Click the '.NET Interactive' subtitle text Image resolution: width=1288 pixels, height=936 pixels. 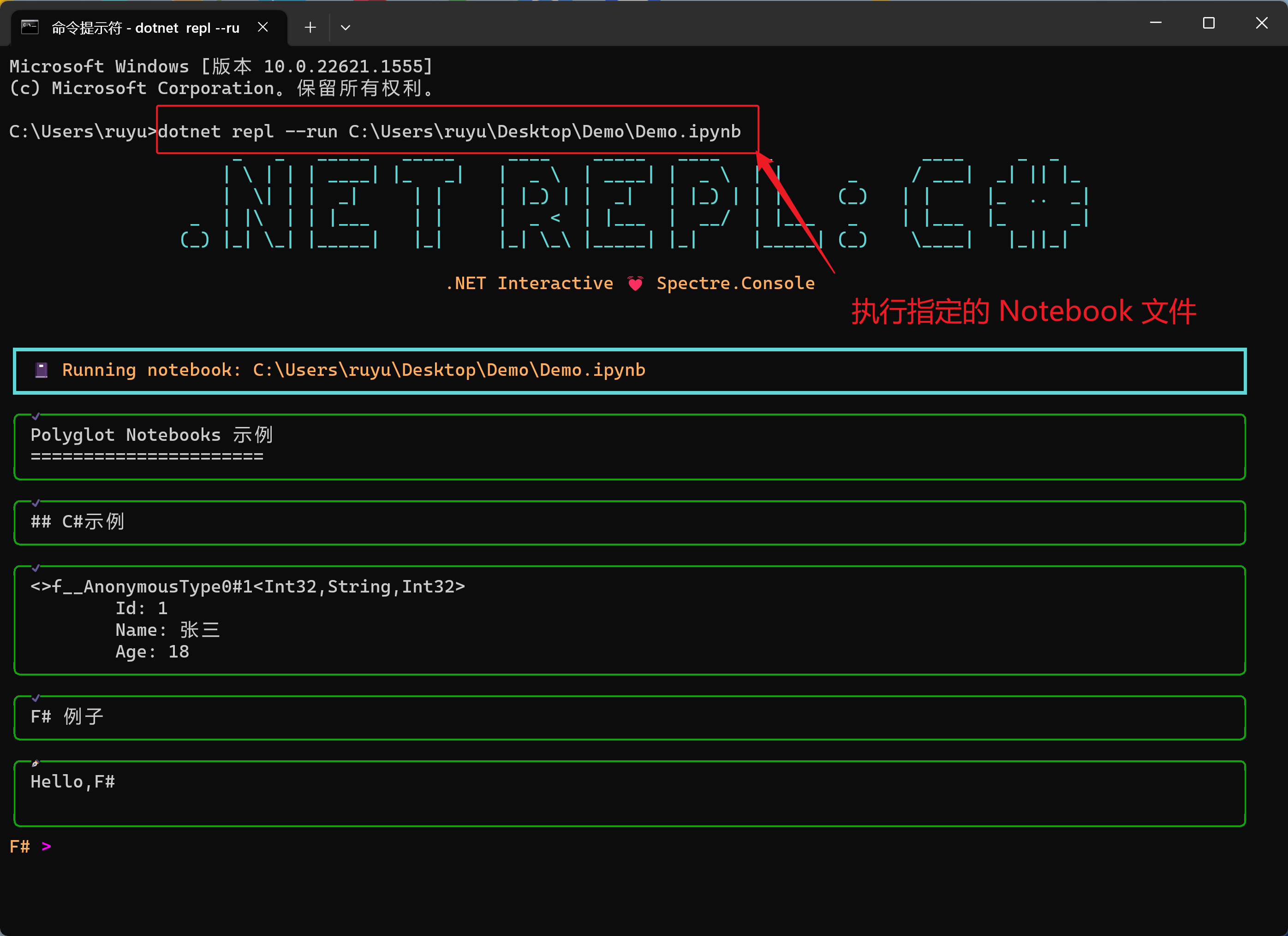529,283
